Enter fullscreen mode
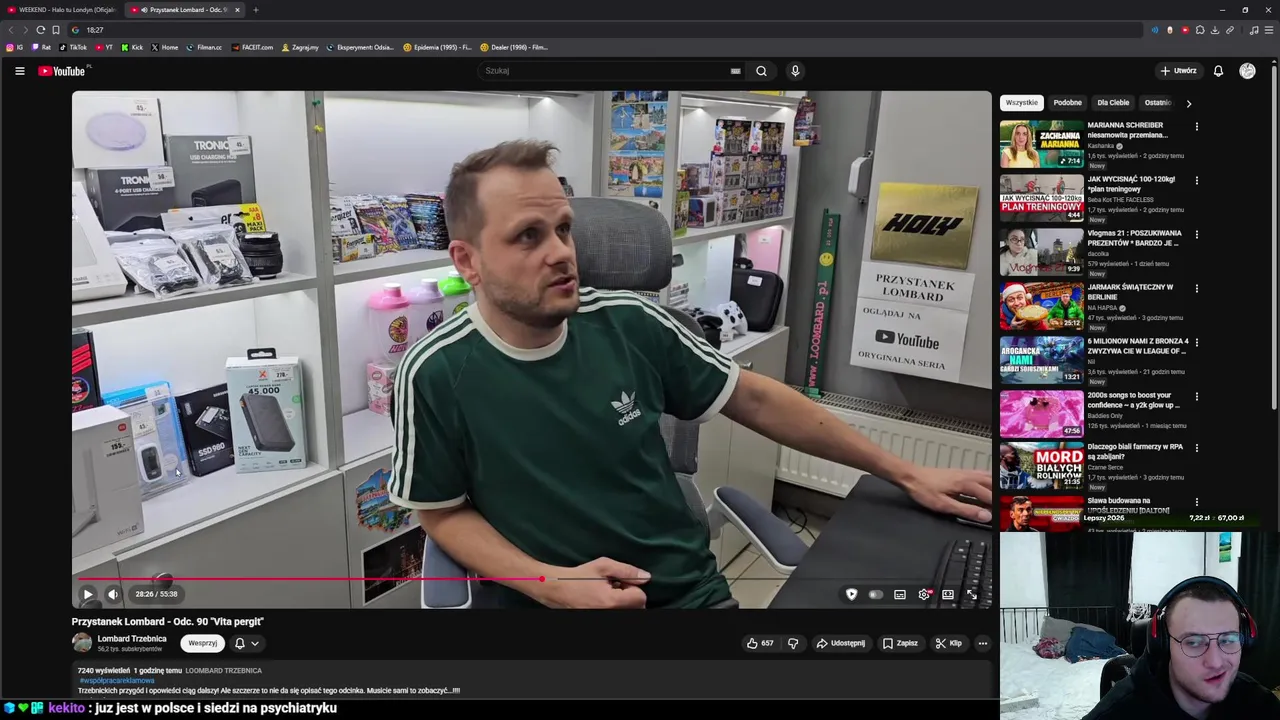1280x720 pixels. (972, 594)
